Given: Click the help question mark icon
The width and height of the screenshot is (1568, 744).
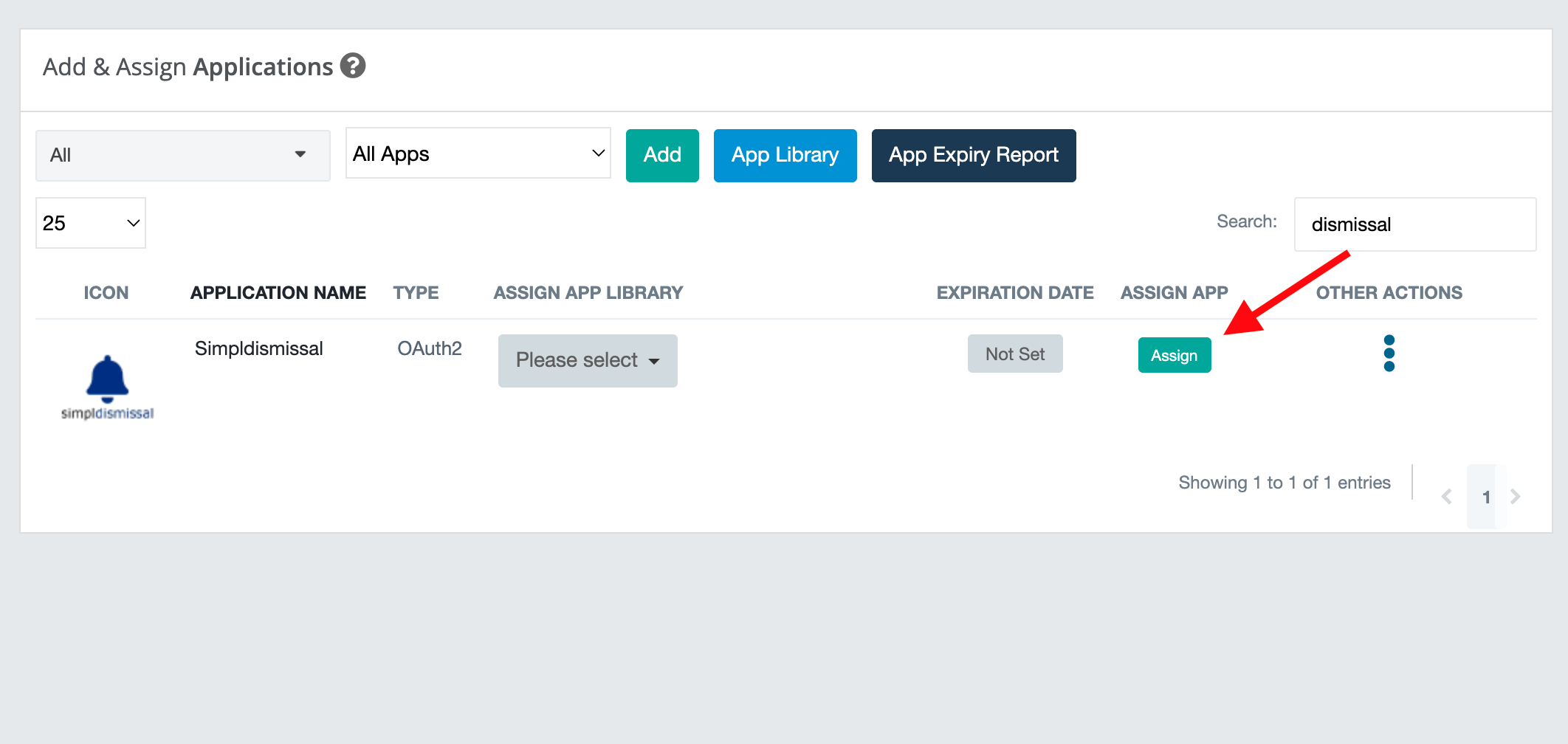Looking at the screenshot, I should [x=353, y=66].
